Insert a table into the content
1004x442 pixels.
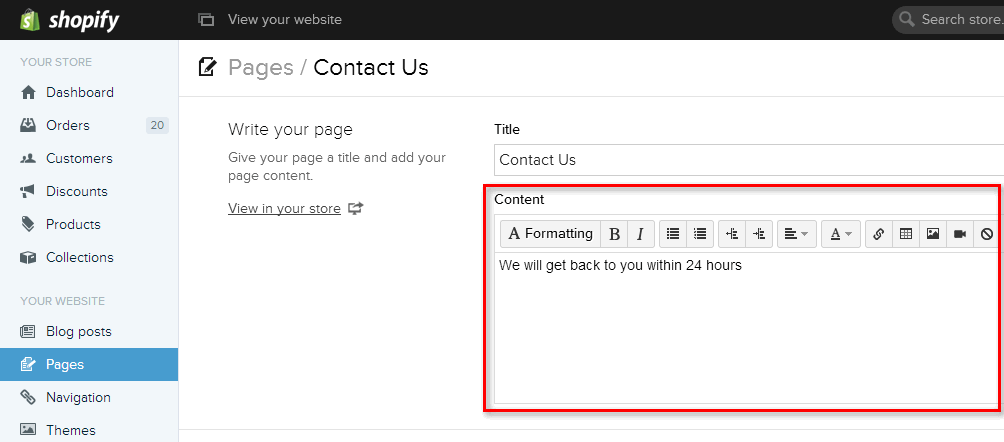(905, 234)
